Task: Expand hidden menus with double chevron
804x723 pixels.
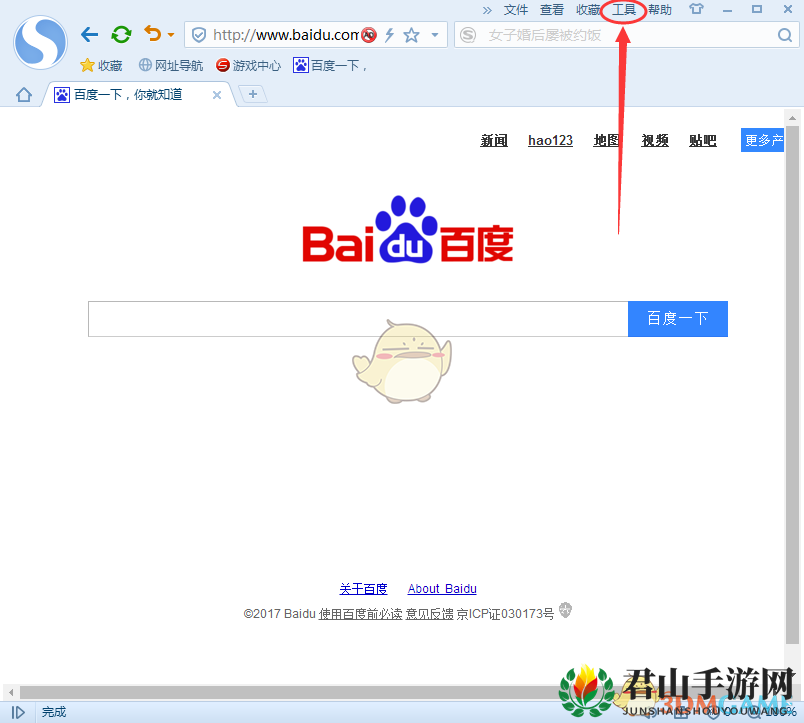Action: click(487, 10)
